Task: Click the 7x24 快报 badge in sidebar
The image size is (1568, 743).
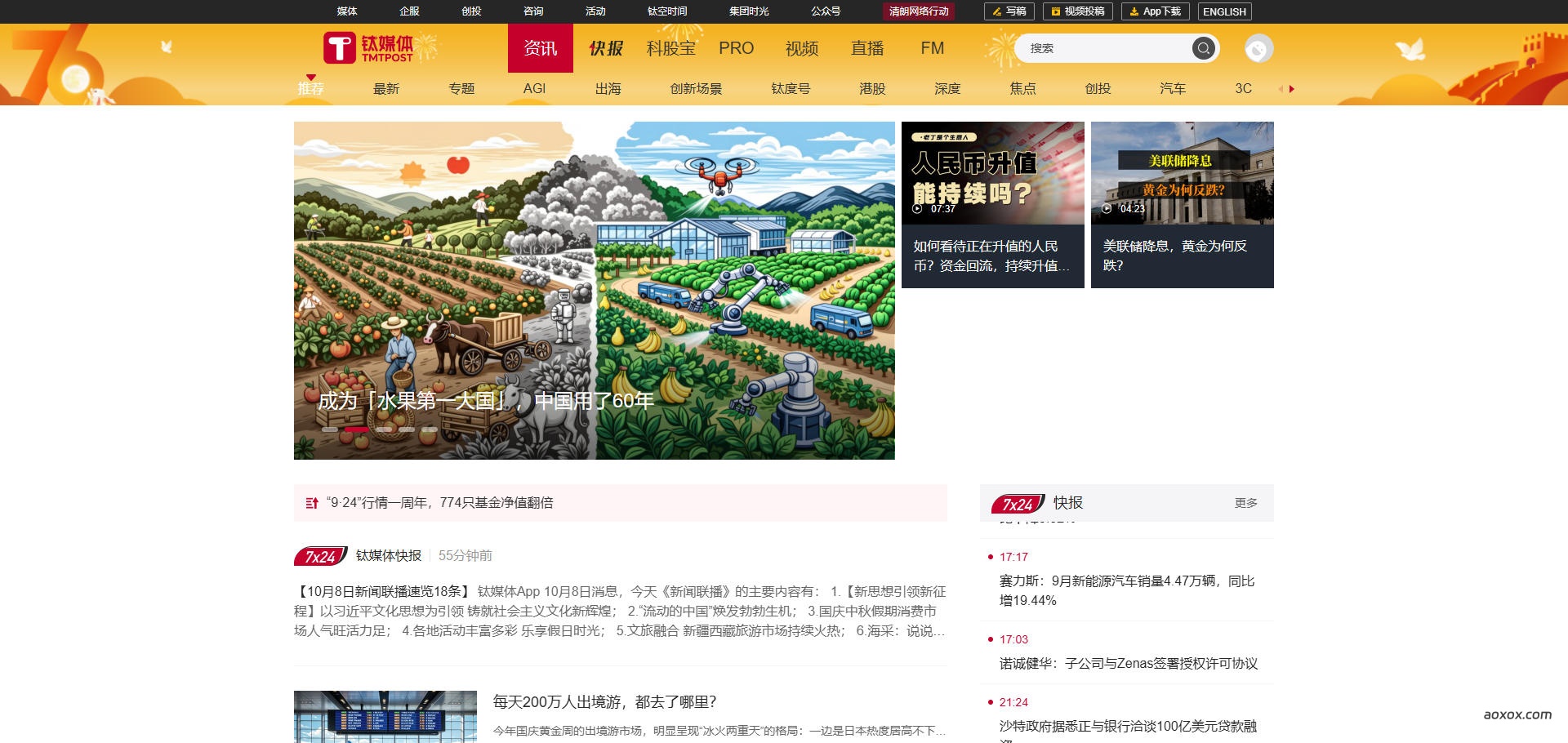Action: [1018, 504]
